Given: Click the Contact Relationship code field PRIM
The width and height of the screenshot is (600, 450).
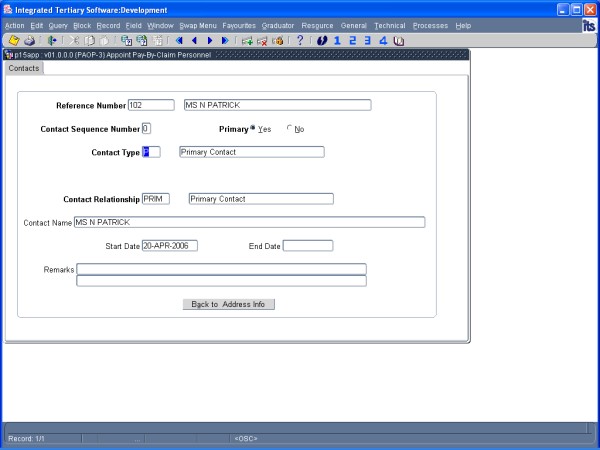Looking at the screenshot, I should 156,199.
